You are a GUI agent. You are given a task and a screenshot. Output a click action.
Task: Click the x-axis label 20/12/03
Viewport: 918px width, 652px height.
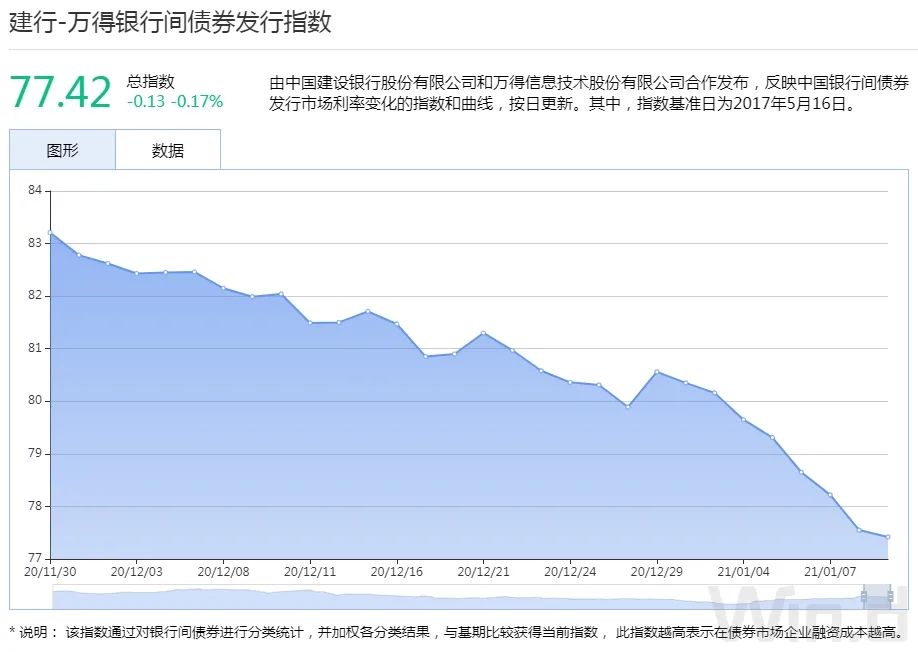pos(136,572)
